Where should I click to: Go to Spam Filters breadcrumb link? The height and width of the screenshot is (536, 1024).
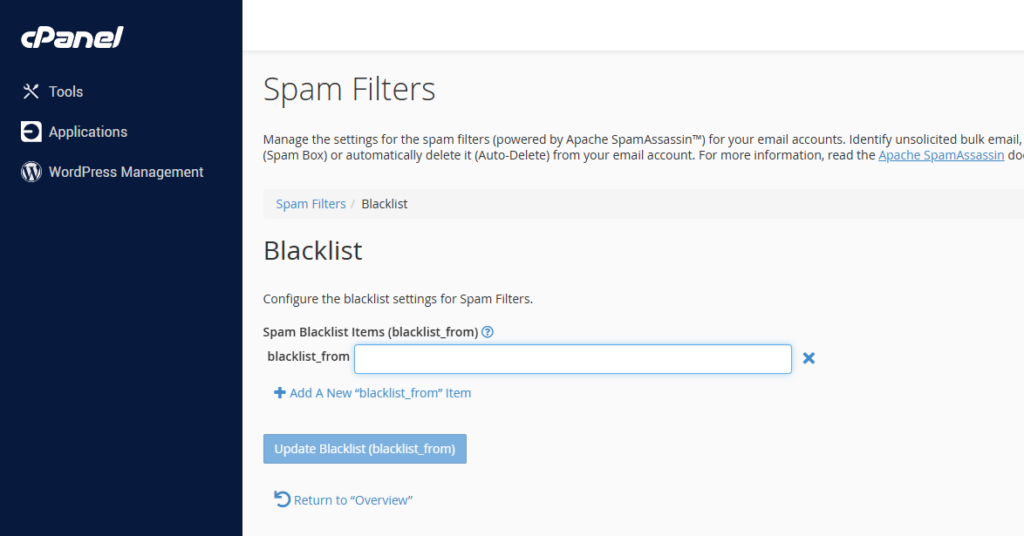tap(311, 204)
